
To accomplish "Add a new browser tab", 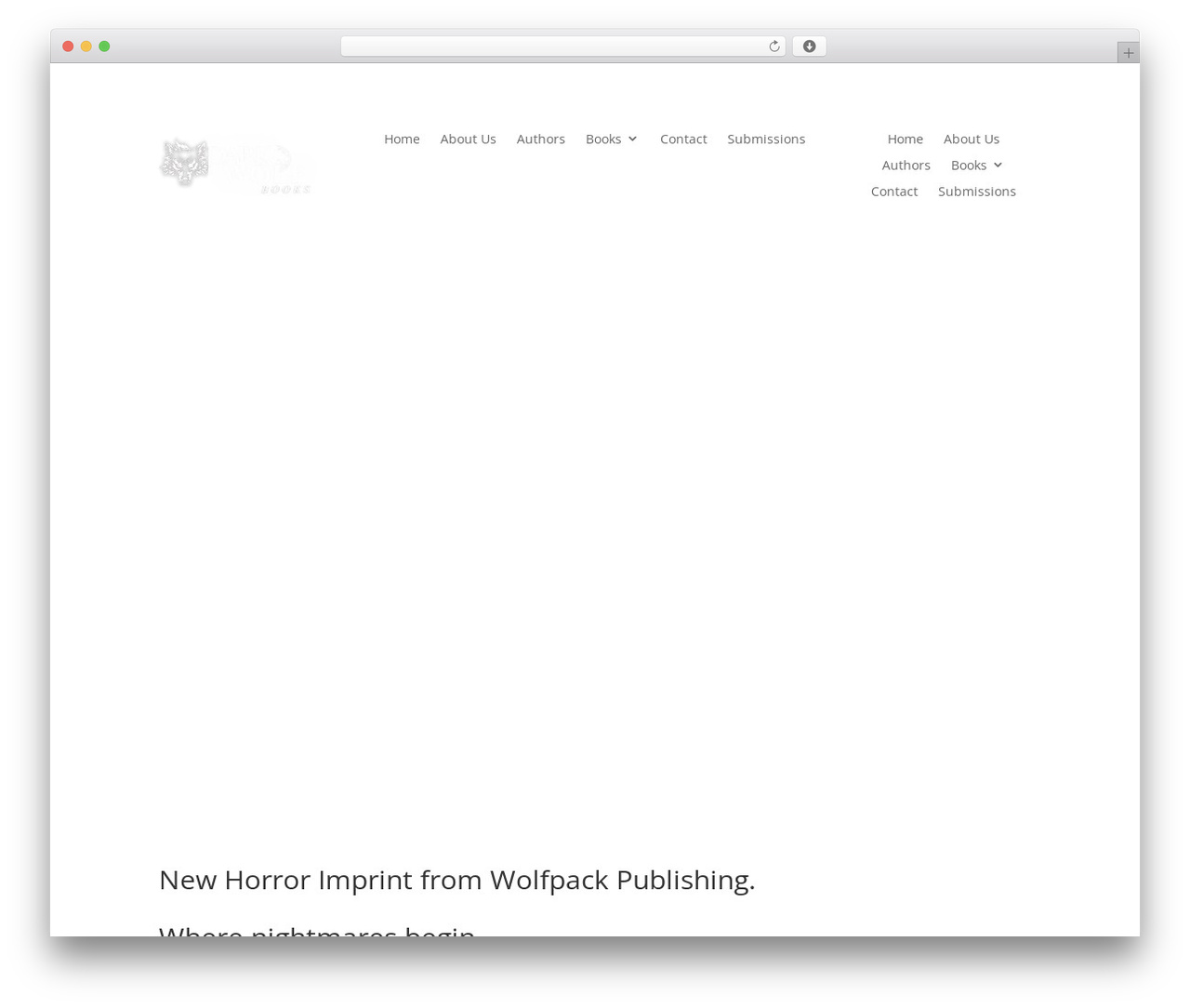I will click(x=1128, y=53).
